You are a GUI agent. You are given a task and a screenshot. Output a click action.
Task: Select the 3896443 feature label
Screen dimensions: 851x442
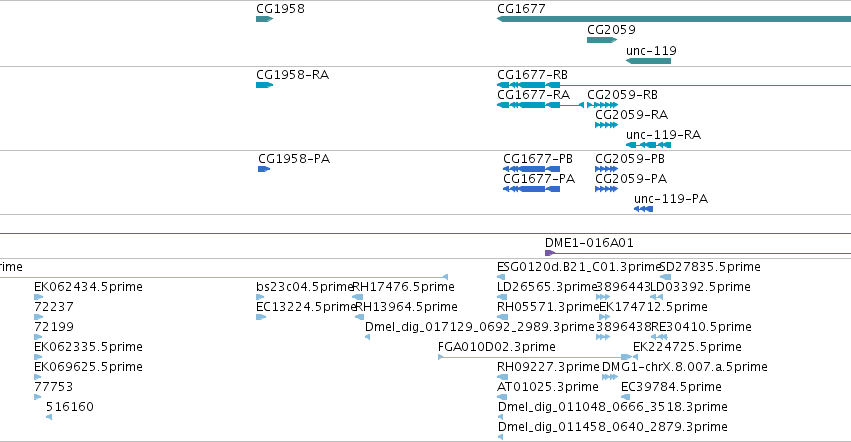[623, 287]
